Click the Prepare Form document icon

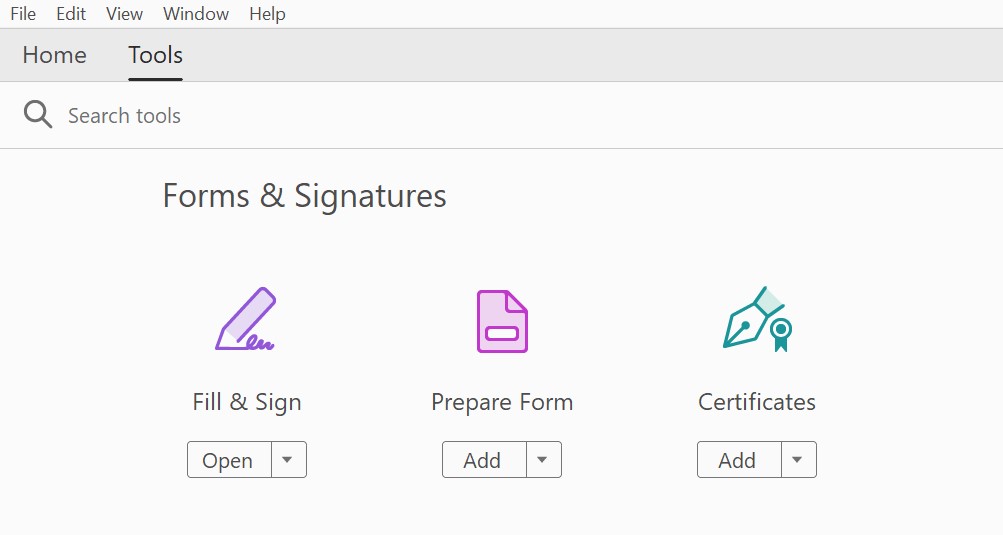pyautogui.click(x=502, y=321)
